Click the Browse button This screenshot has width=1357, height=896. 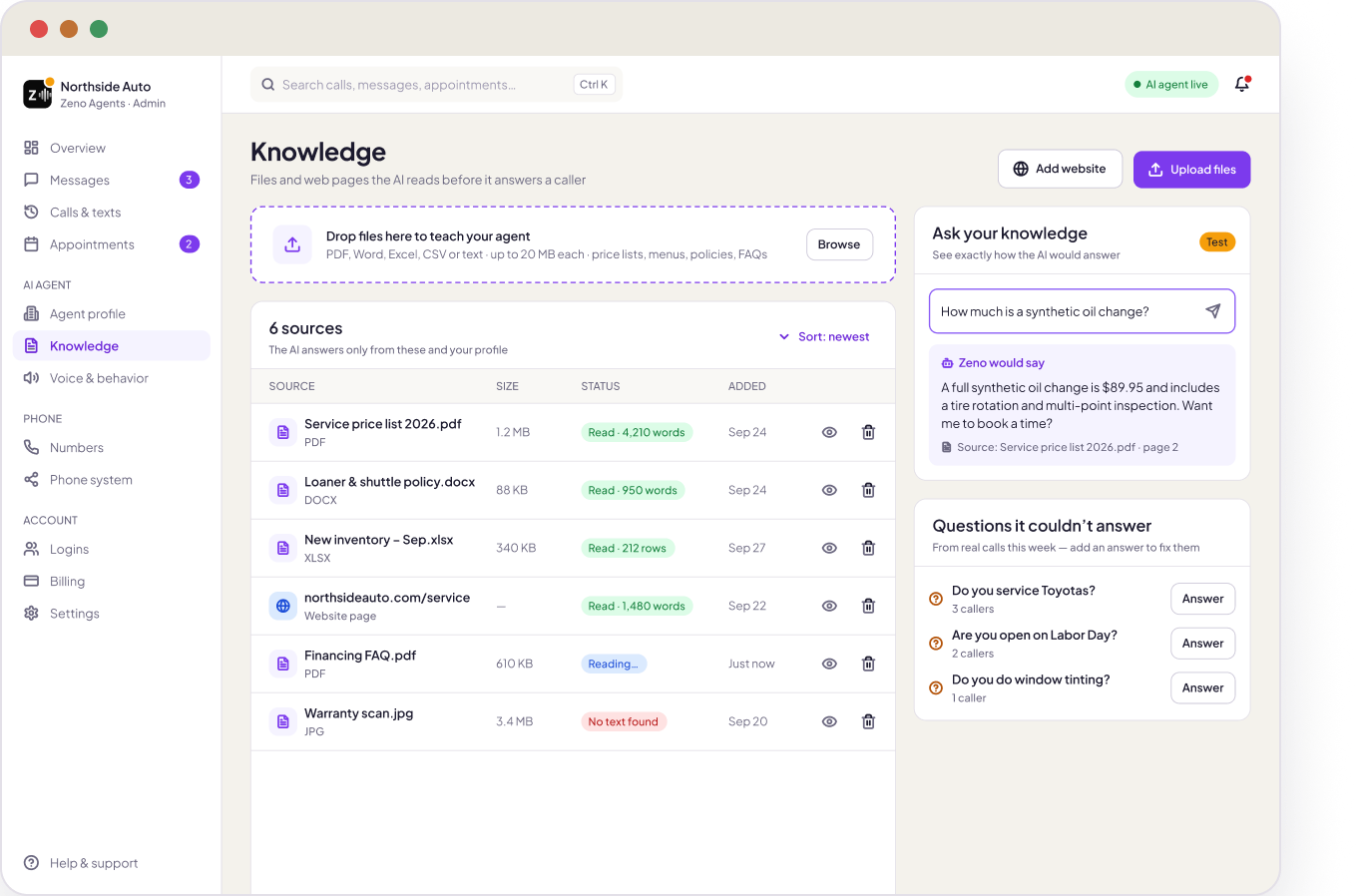point(839,244)
